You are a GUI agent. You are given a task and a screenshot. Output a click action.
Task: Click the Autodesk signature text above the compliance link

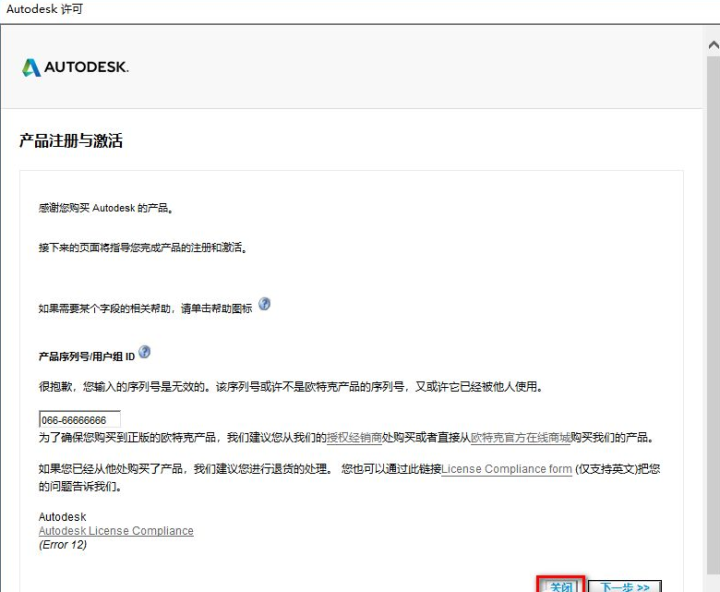62,517
